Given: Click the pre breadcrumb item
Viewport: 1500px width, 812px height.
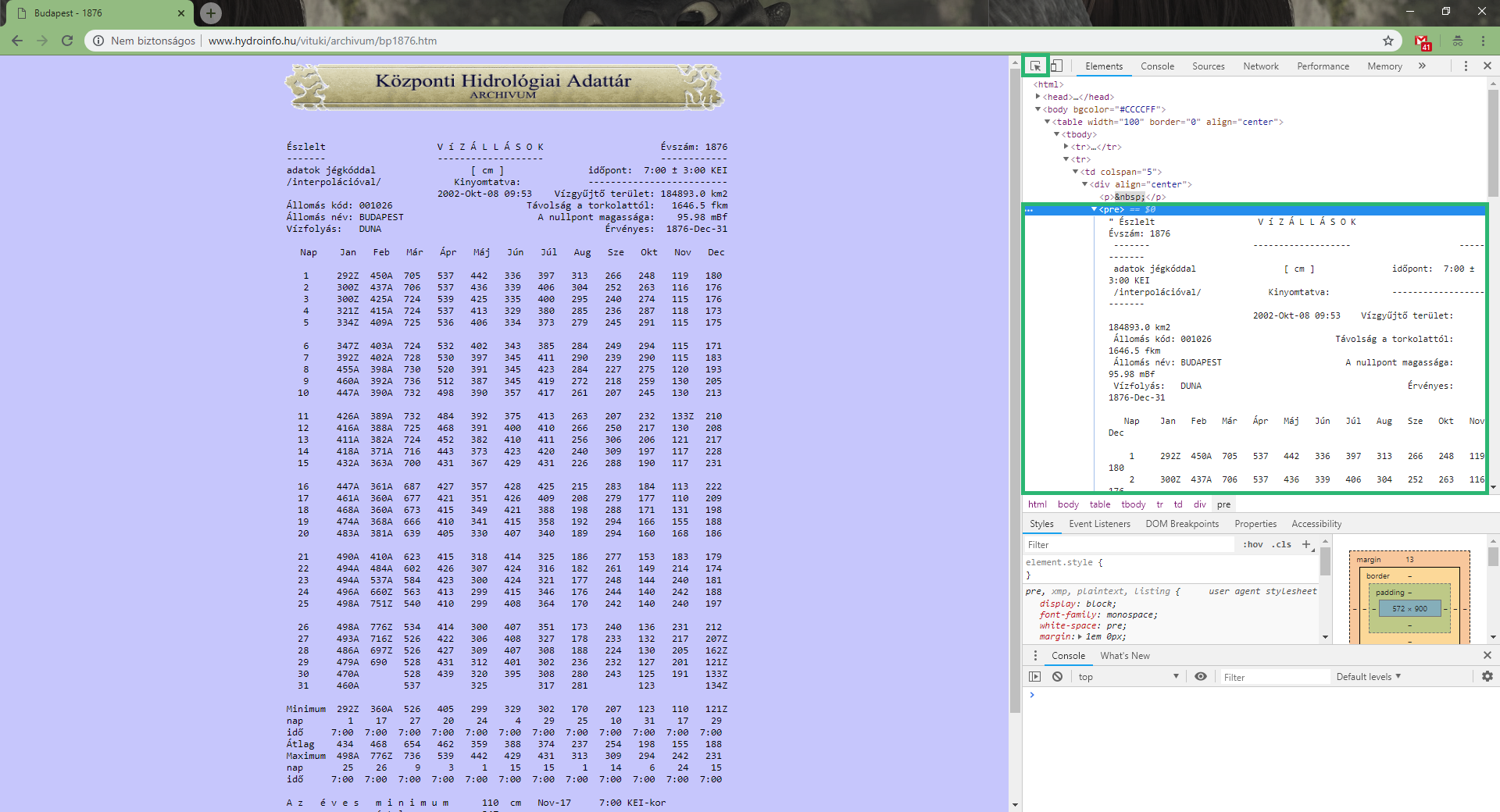Looking at the screenshot, I should [1223, 504].
